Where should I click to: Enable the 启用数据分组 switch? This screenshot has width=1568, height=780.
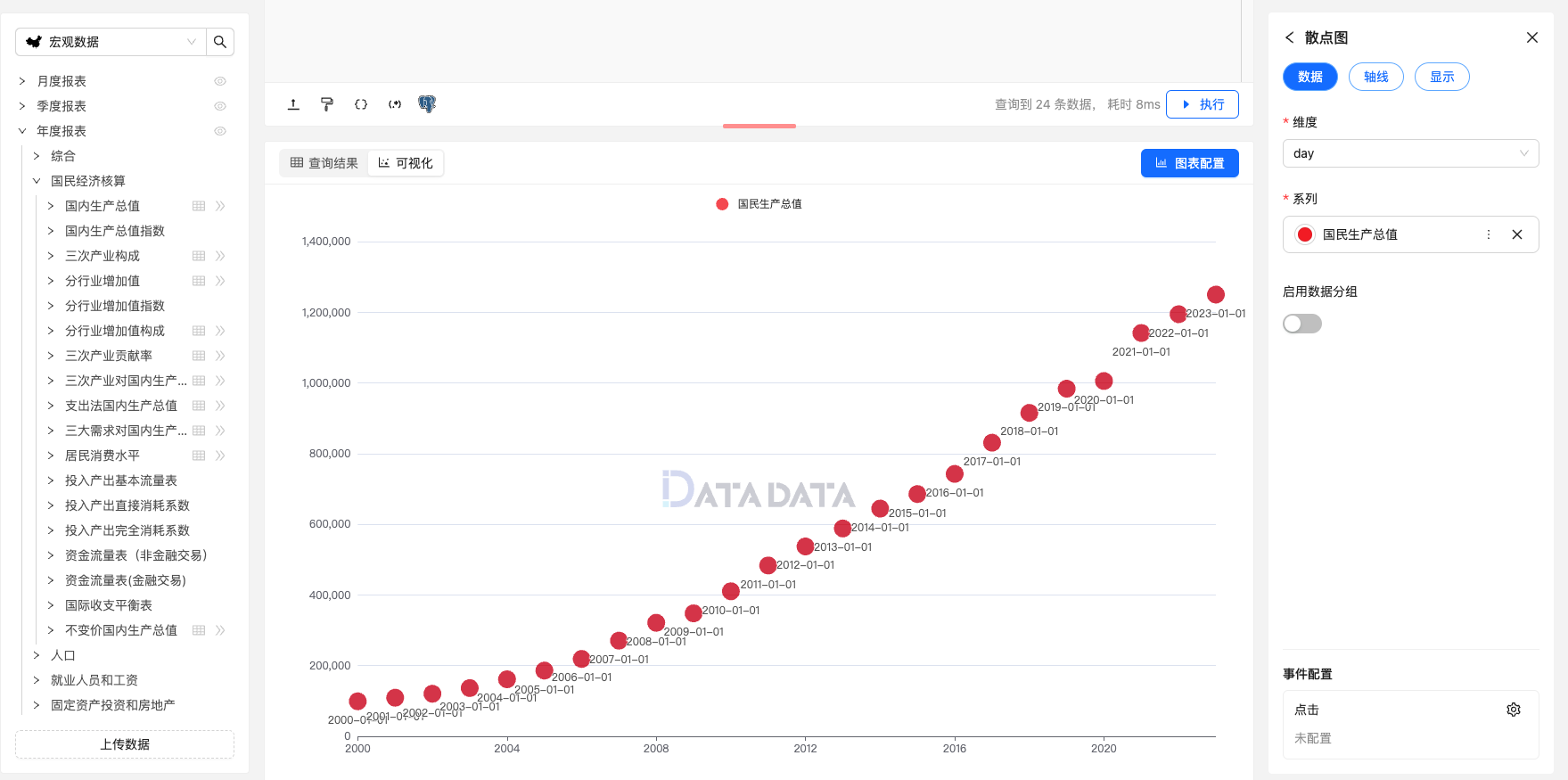[x=1302, y=324]
